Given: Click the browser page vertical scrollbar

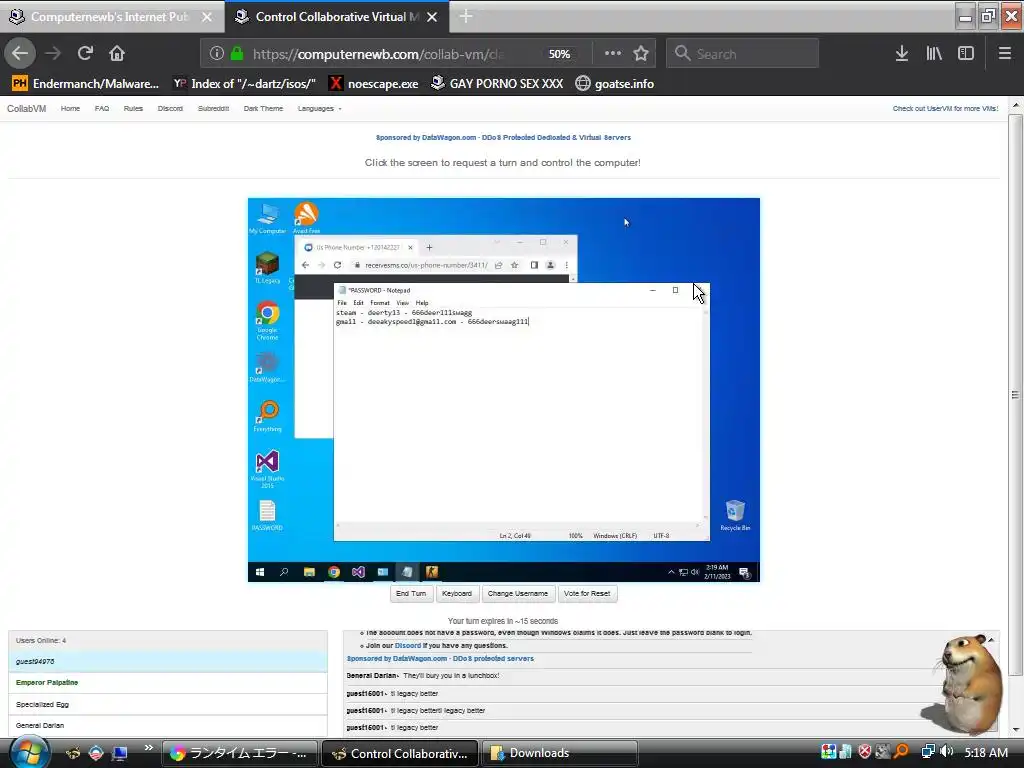Looking at the screenshot, I should [x=1015, y=395].
